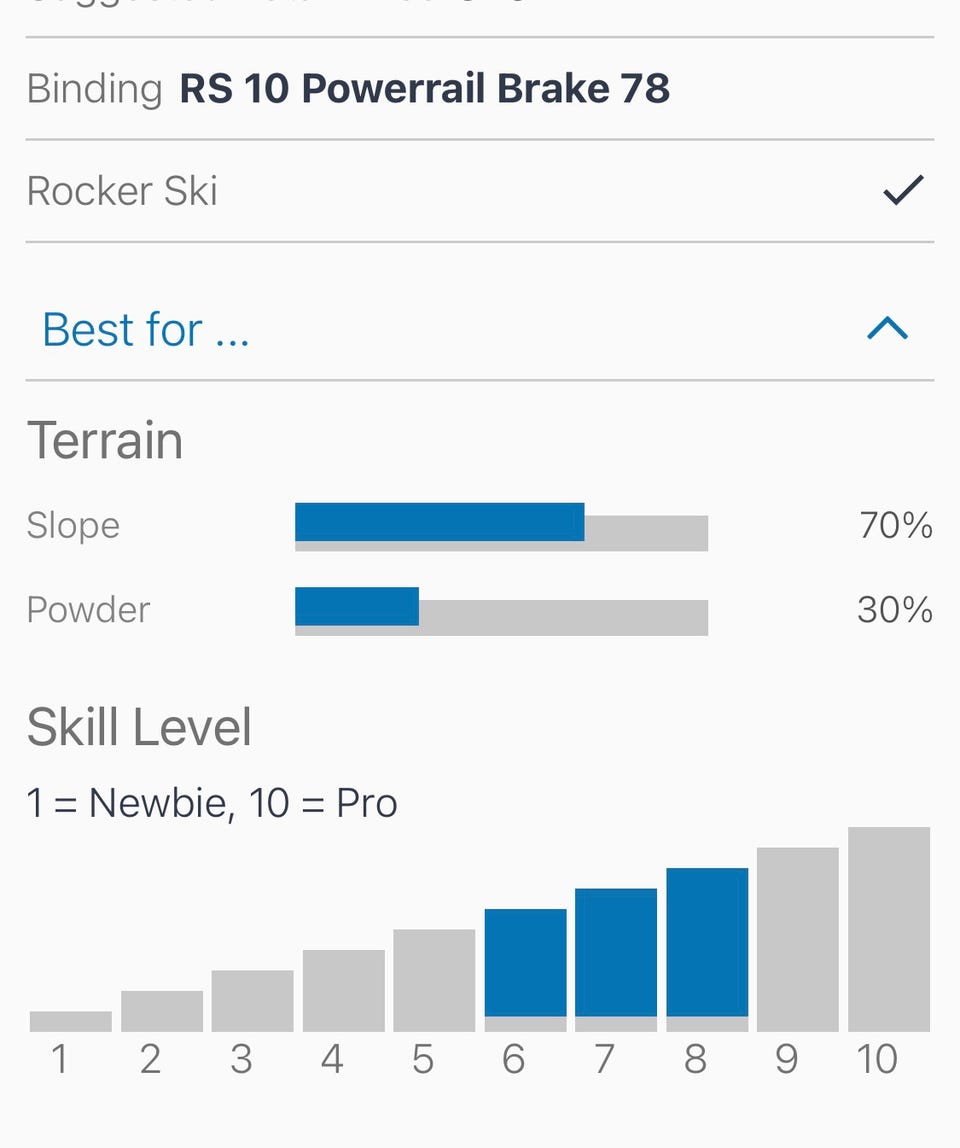
Task: Click the Rocker Ski checkmark icon
Action: [x=903, y=190]
